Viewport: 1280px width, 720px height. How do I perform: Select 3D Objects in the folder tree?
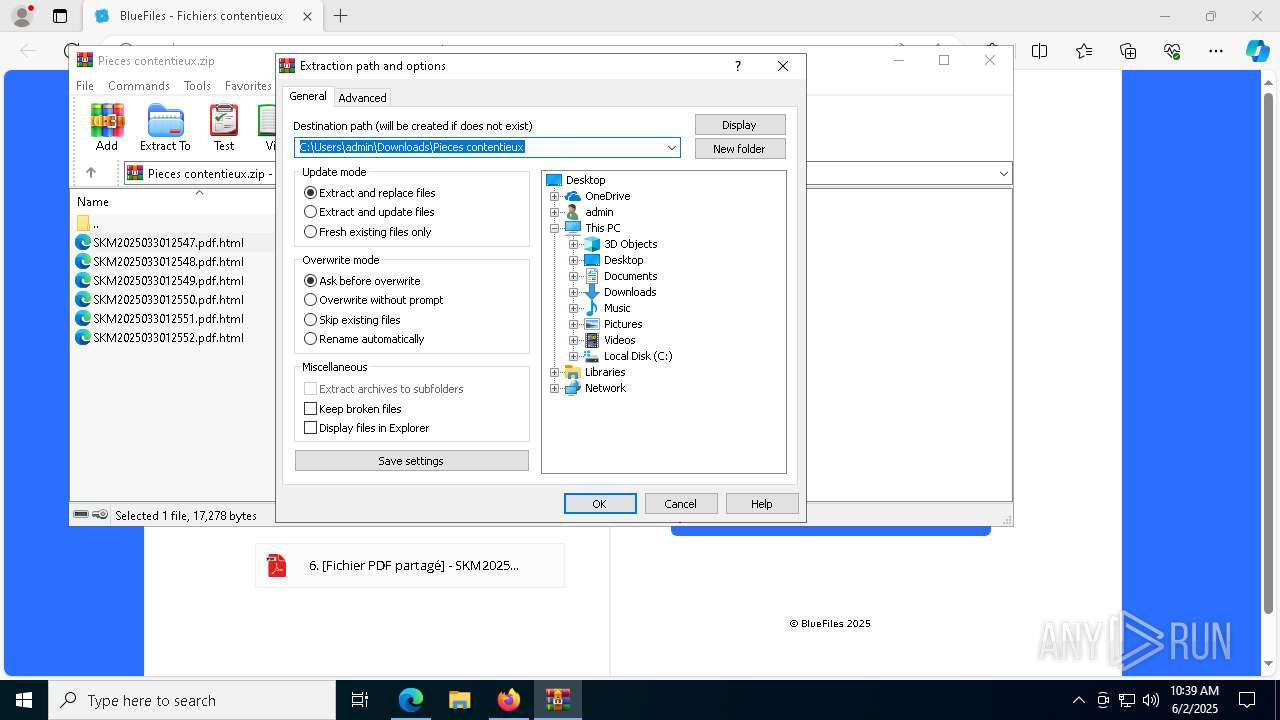(x=630, y=244)
